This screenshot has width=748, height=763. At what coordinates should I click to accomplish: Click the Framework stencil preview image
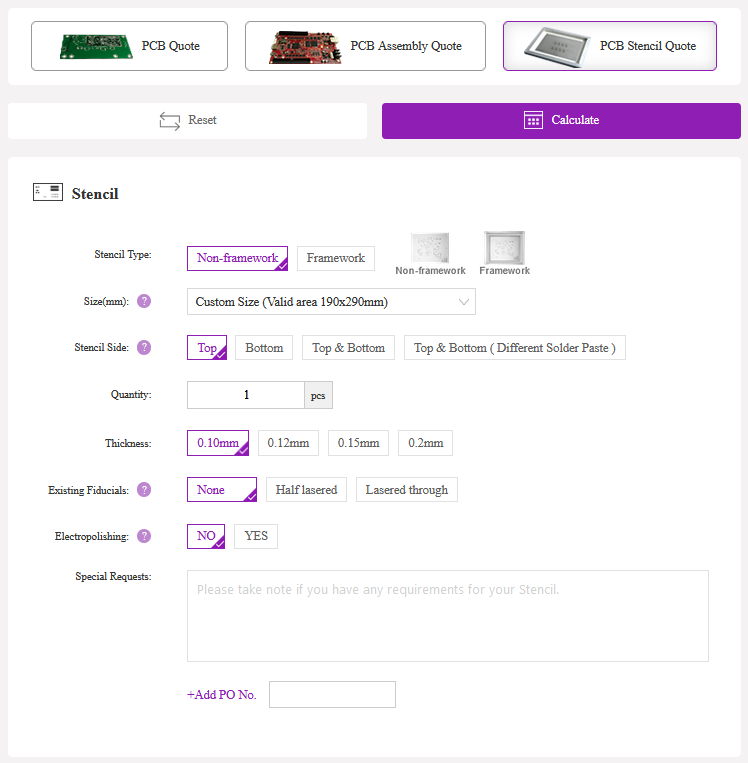coord(504,247)
